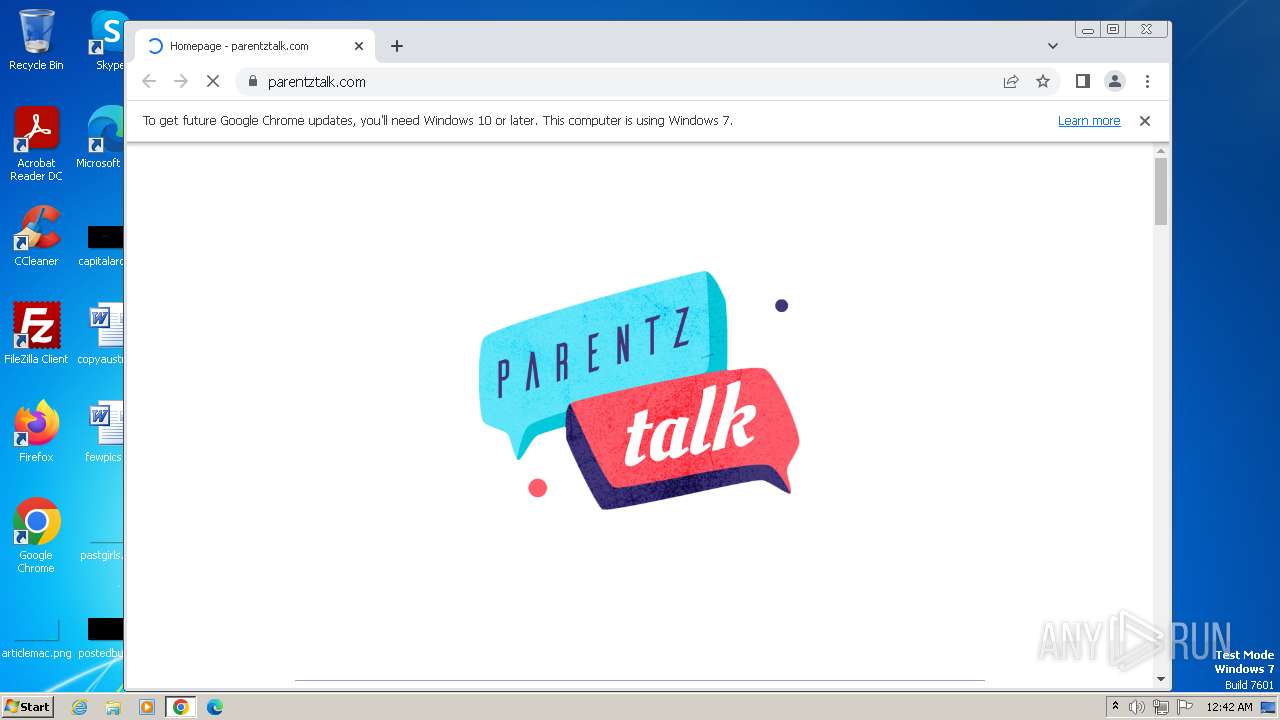
Task: Open Learn more link about updates
Action: 1089,120
